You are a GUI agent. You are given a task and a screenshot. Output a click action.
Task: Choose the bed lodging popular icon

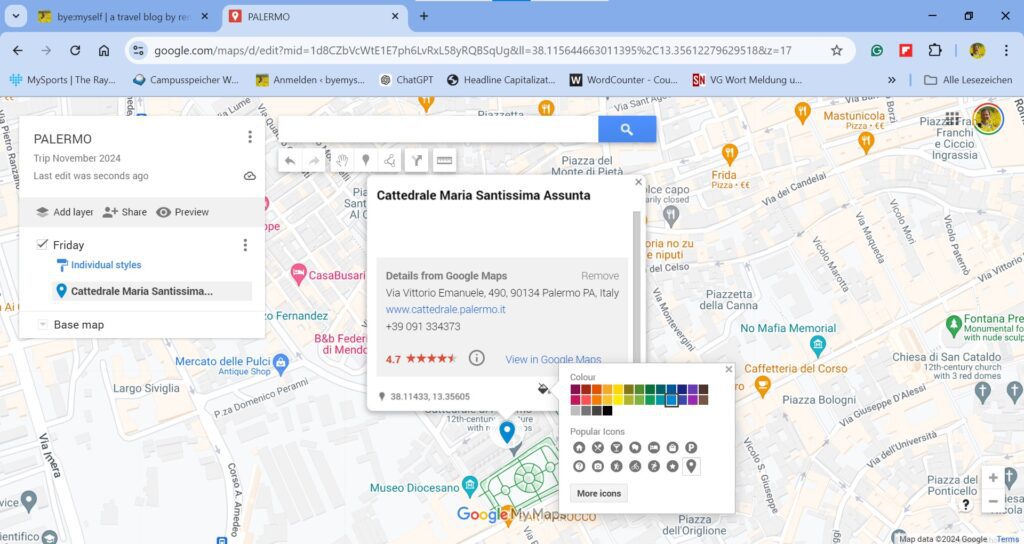click(x=653, y=447)
